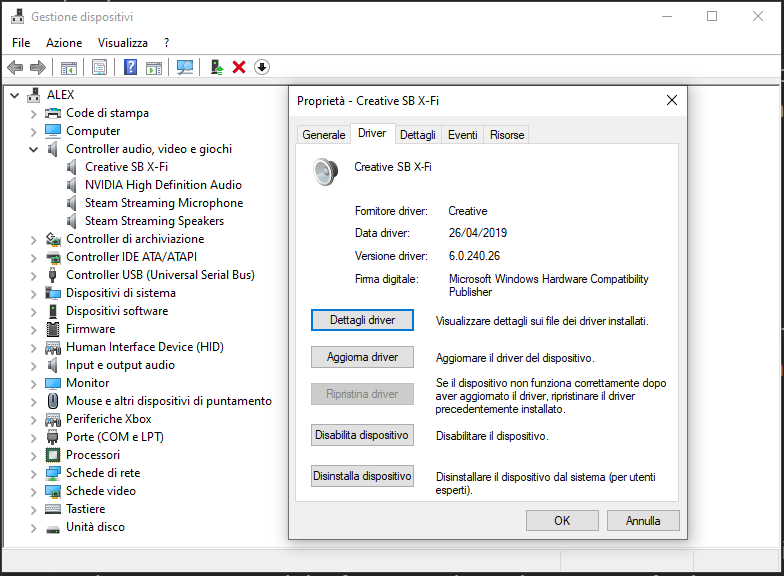
Task: Click the blue Help question-mark icon
Action: coord(130,67)
